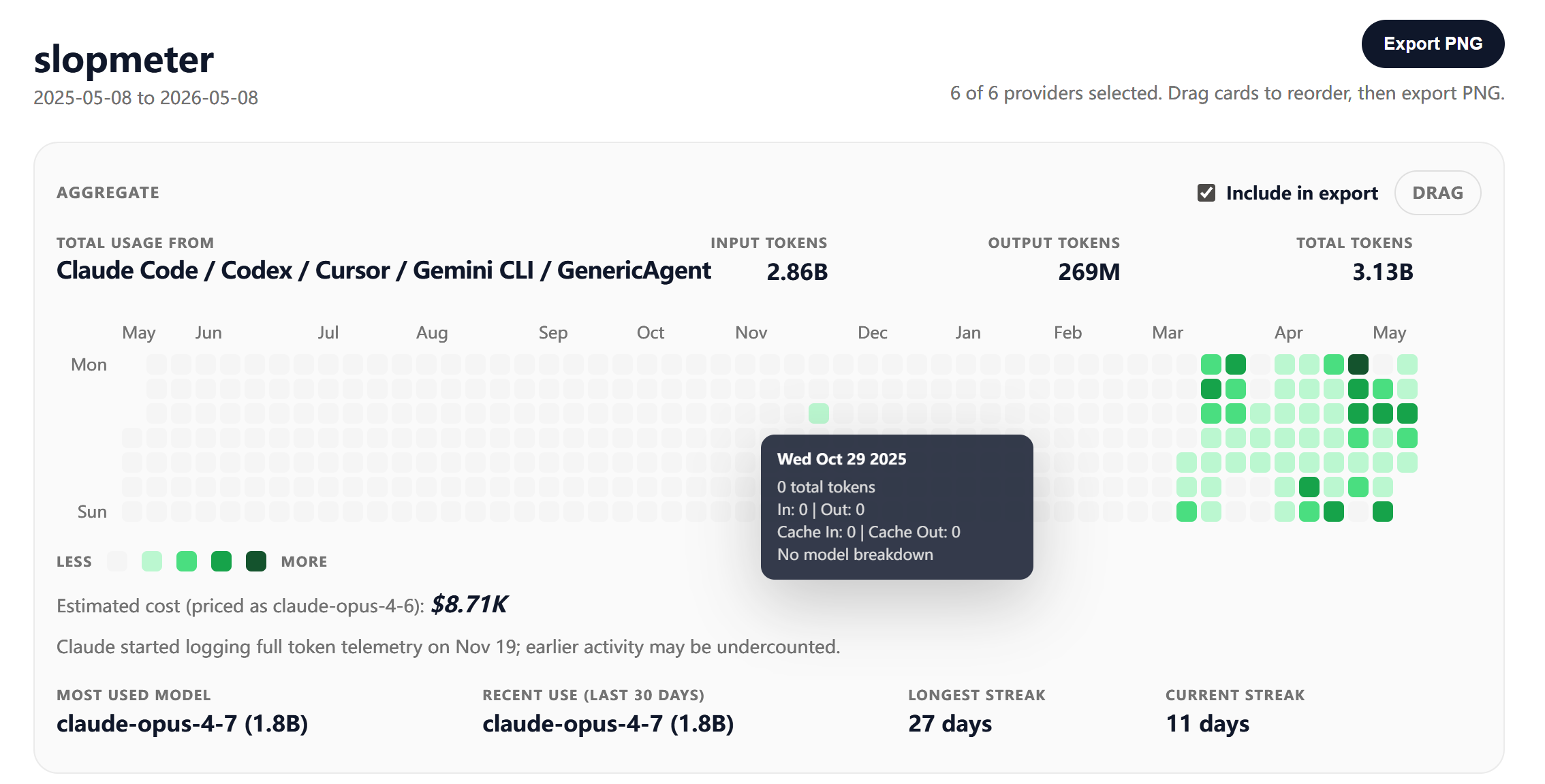Select the pale green legend swatch
The image size is (1545, 784).
coord(152,561)
